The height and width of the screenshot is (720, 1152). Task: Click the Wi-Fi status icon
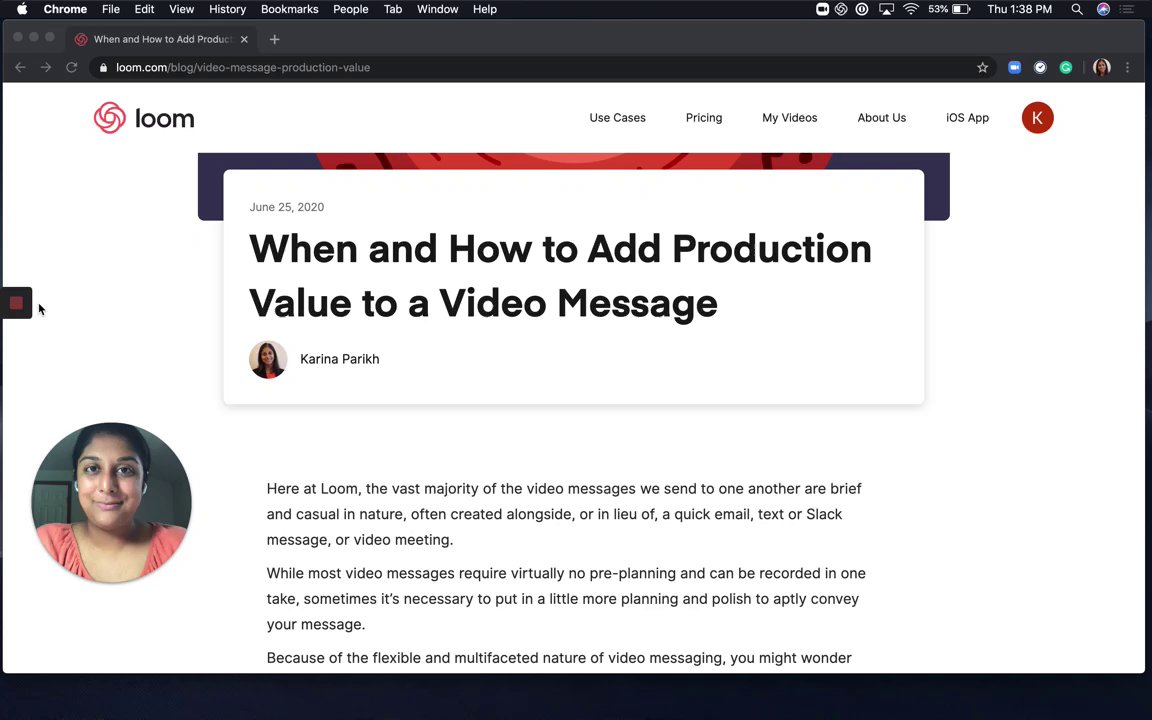(911, 9)
